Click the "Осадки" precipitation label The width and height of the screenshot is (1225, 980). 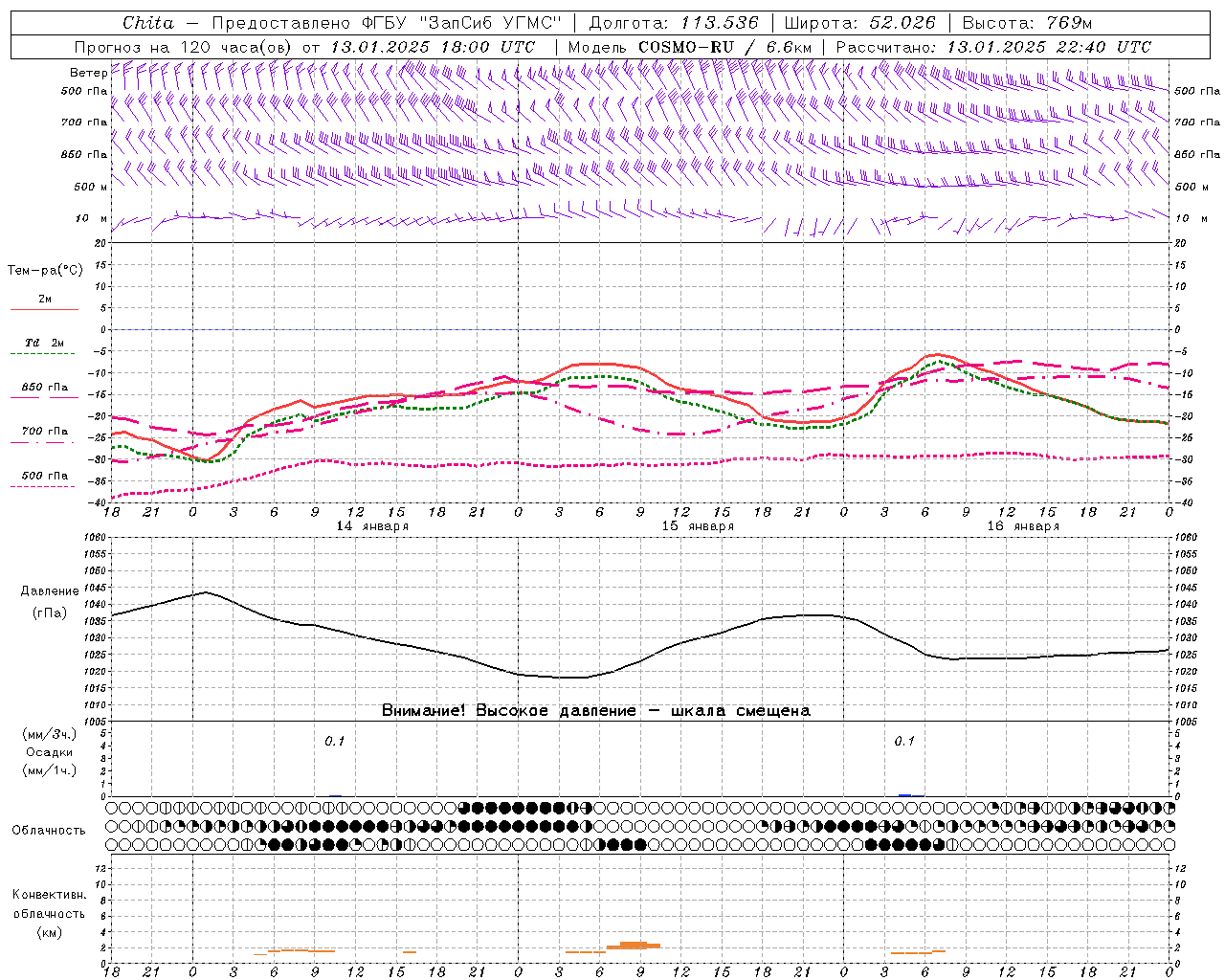(x=50, y=752)
